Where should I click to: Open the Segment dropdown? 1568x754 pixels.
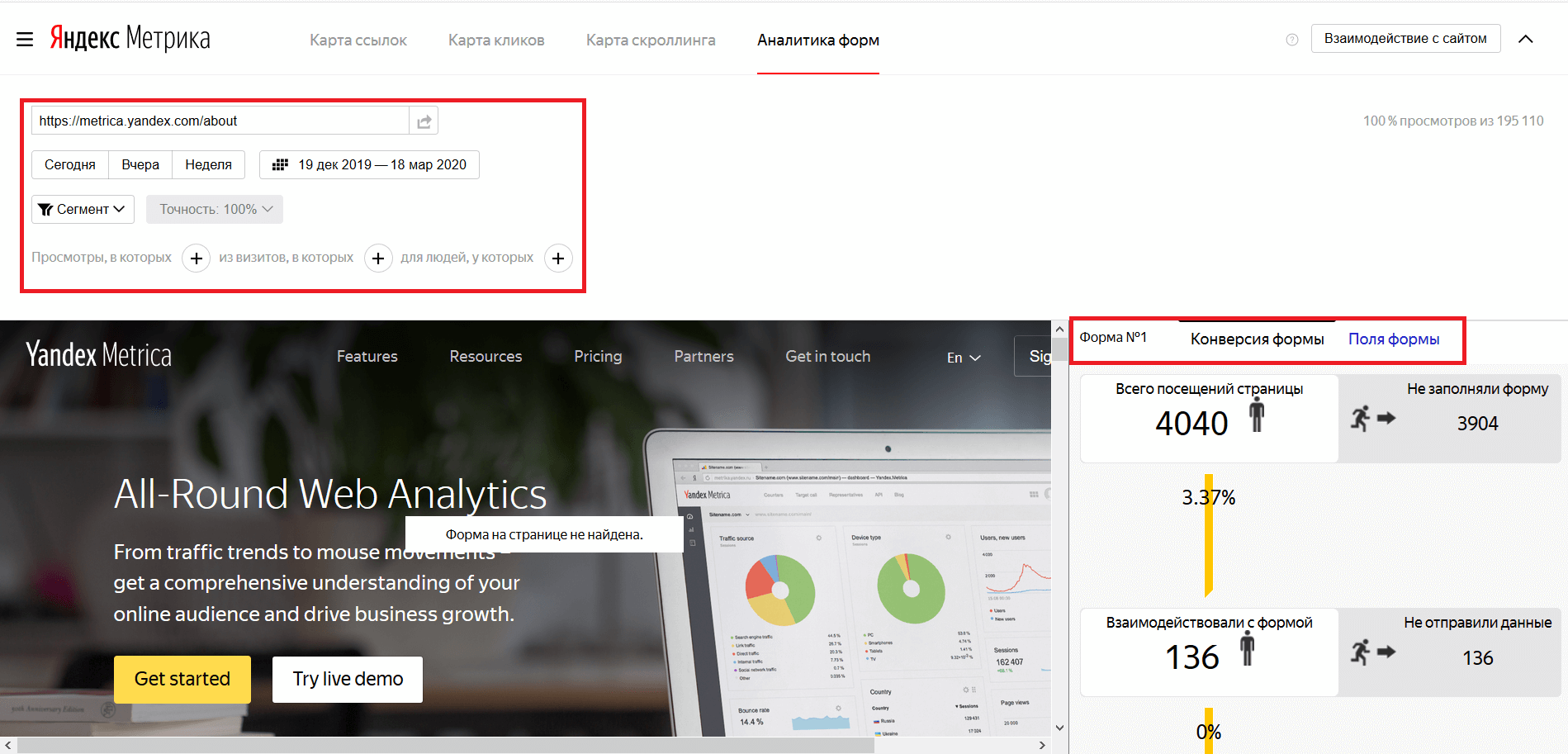coord(83,210)
